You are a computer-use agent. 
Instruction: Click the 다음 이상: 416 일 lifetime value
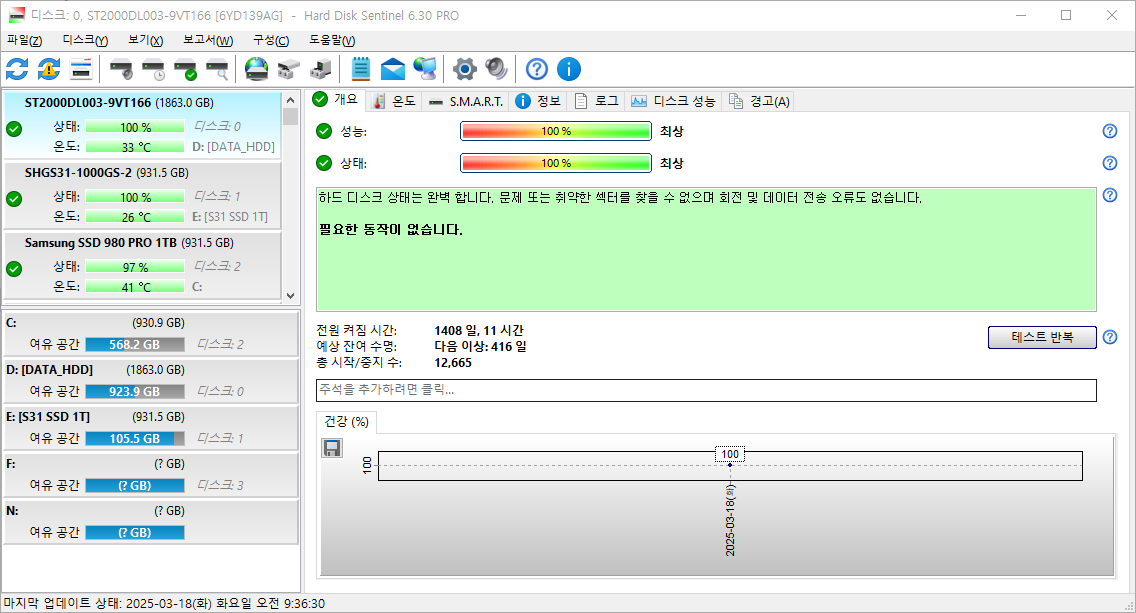coord(480,346)
